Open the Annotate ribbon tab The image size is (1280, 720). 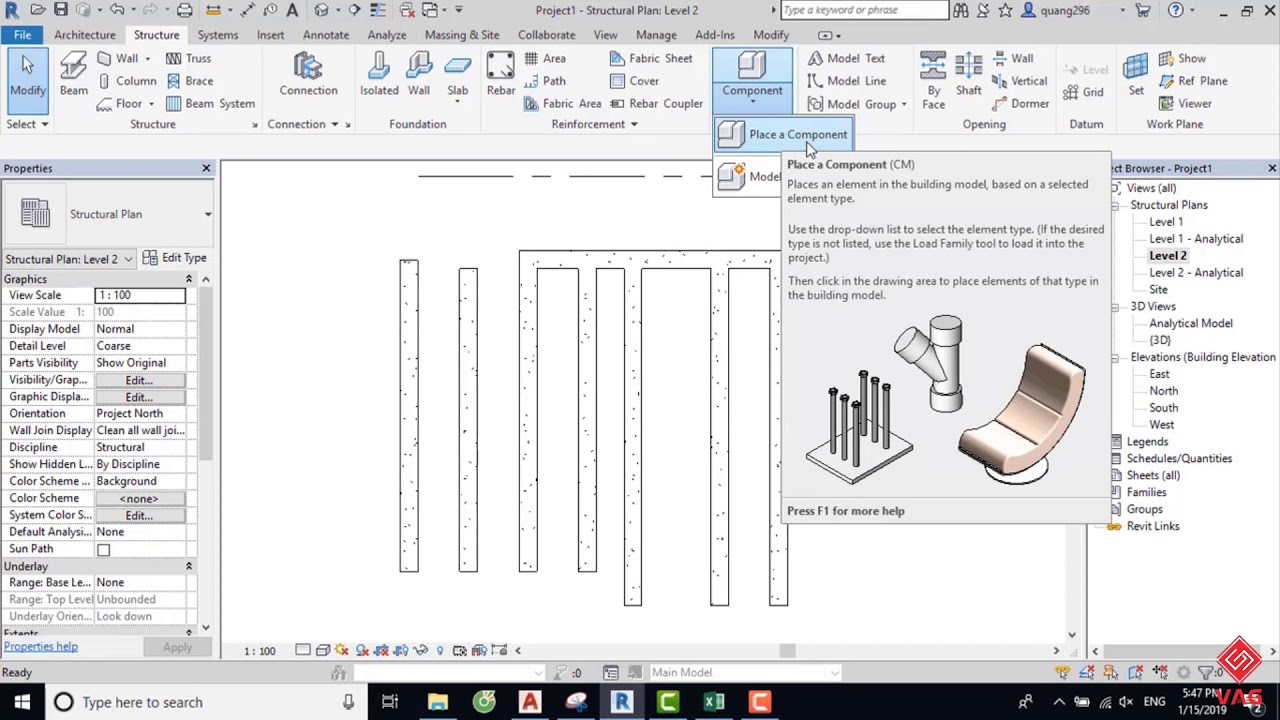326,35
